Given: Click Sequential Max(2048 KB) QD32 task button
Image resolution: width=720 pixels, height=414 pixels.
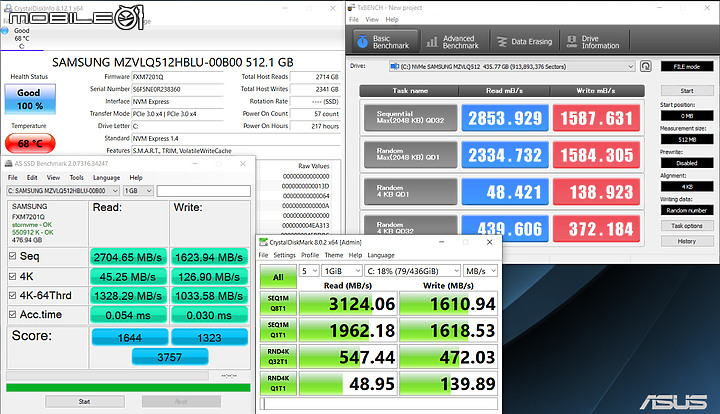Looking at the screenshot, I should coord(411,117).
